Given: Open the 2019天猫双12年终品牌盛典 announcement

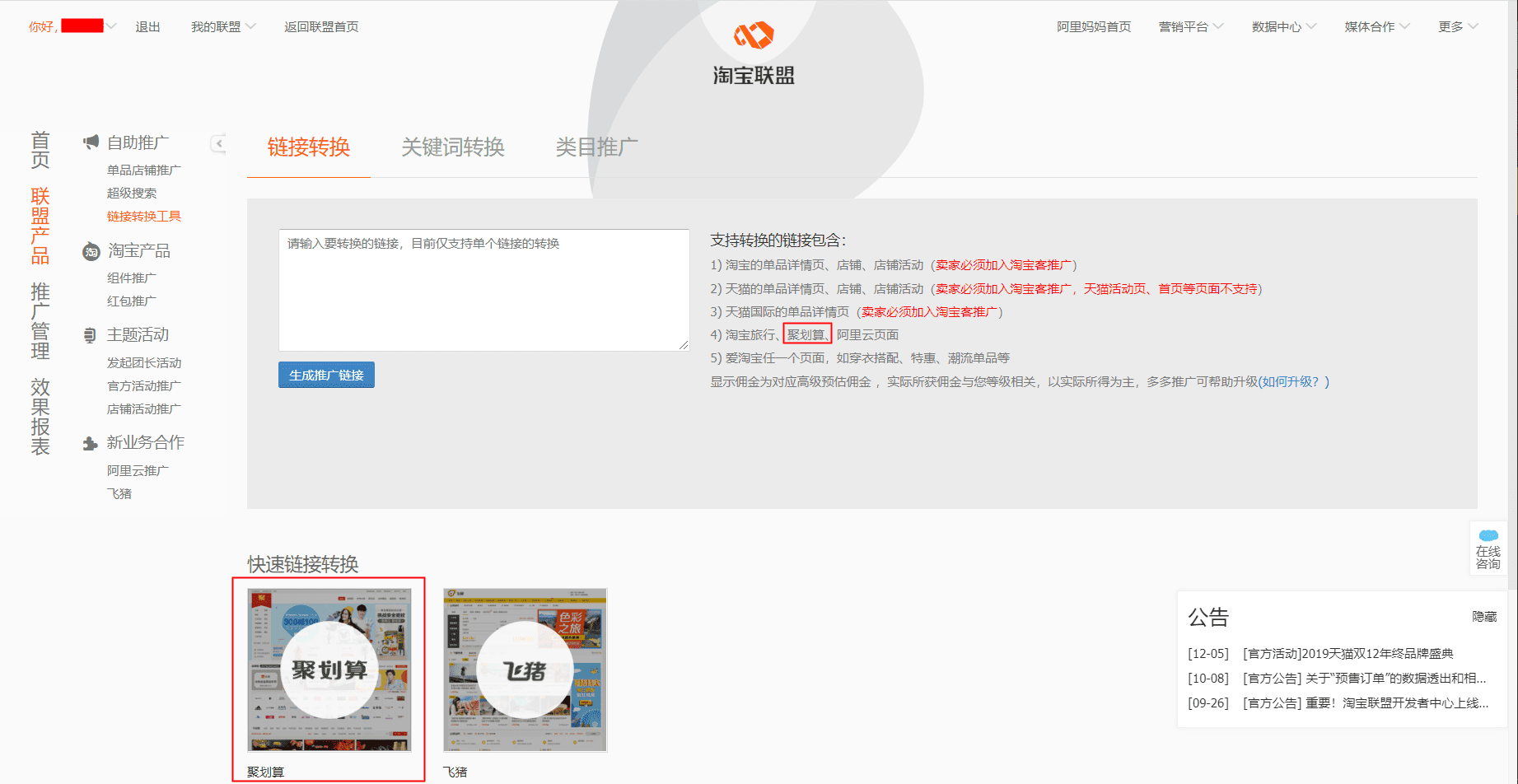Looking at the screenshot, I should pyautogui.click(x=1348, y=654).
